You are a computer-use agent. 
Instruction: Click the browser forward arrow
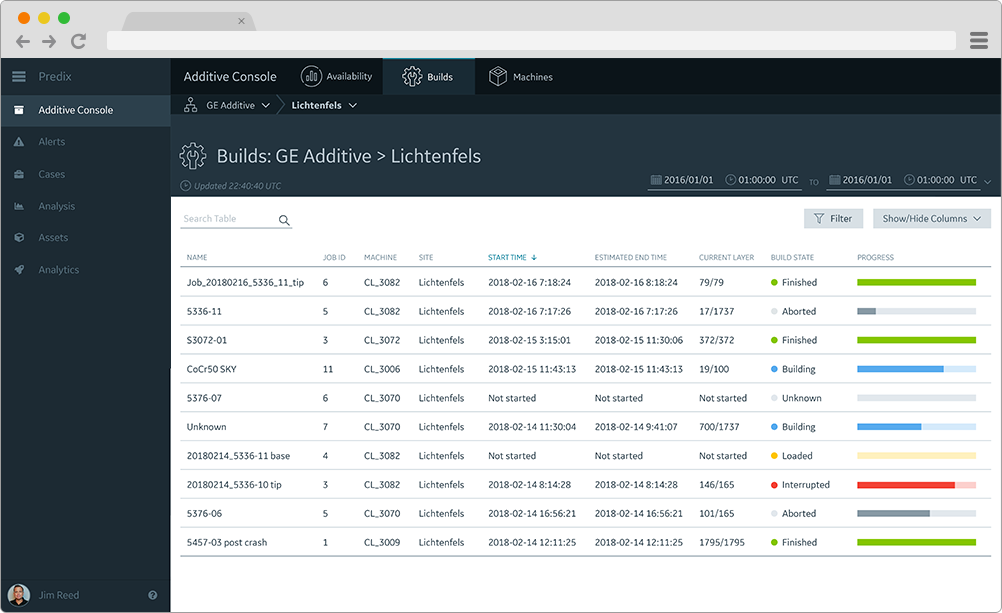point(49,42)
